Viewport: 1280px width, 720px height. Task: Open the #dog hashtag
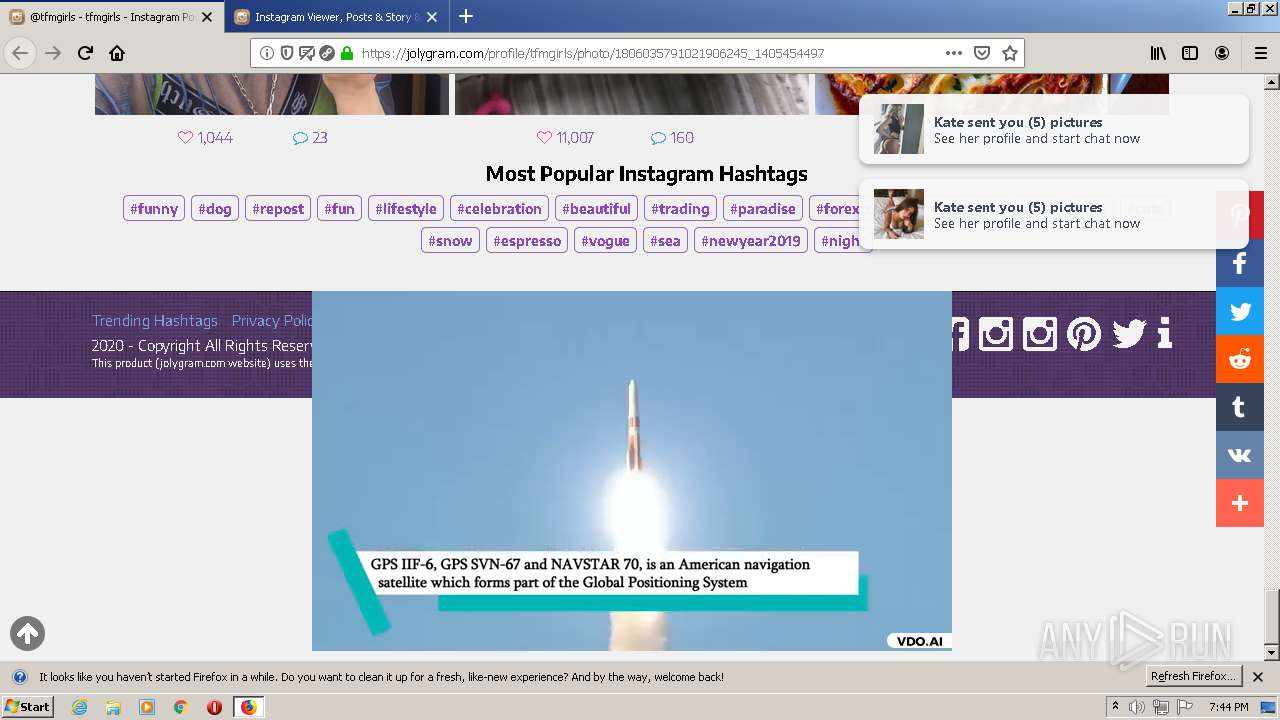[215, 209]
